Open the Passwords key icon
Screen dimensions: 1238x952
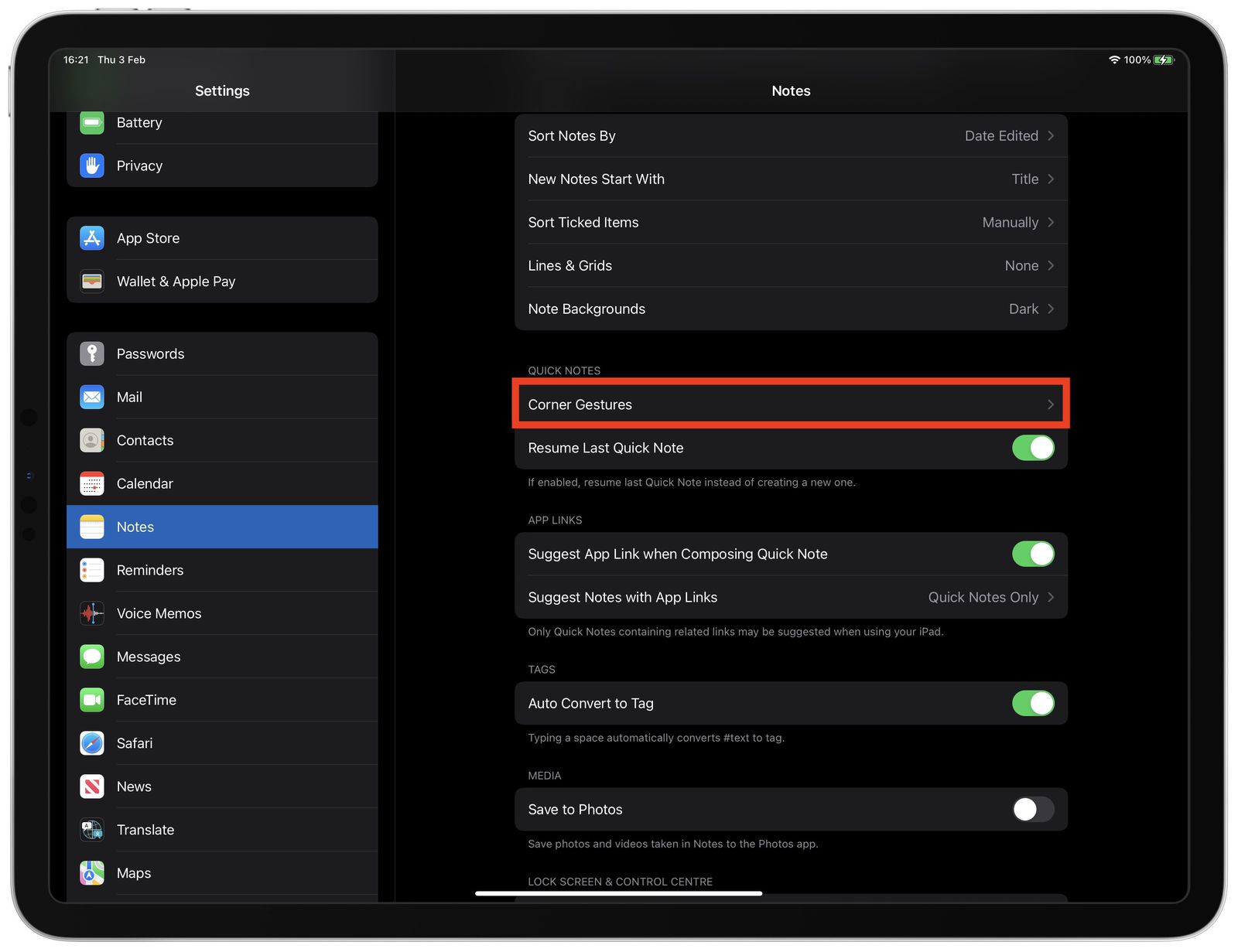[92, 353]
